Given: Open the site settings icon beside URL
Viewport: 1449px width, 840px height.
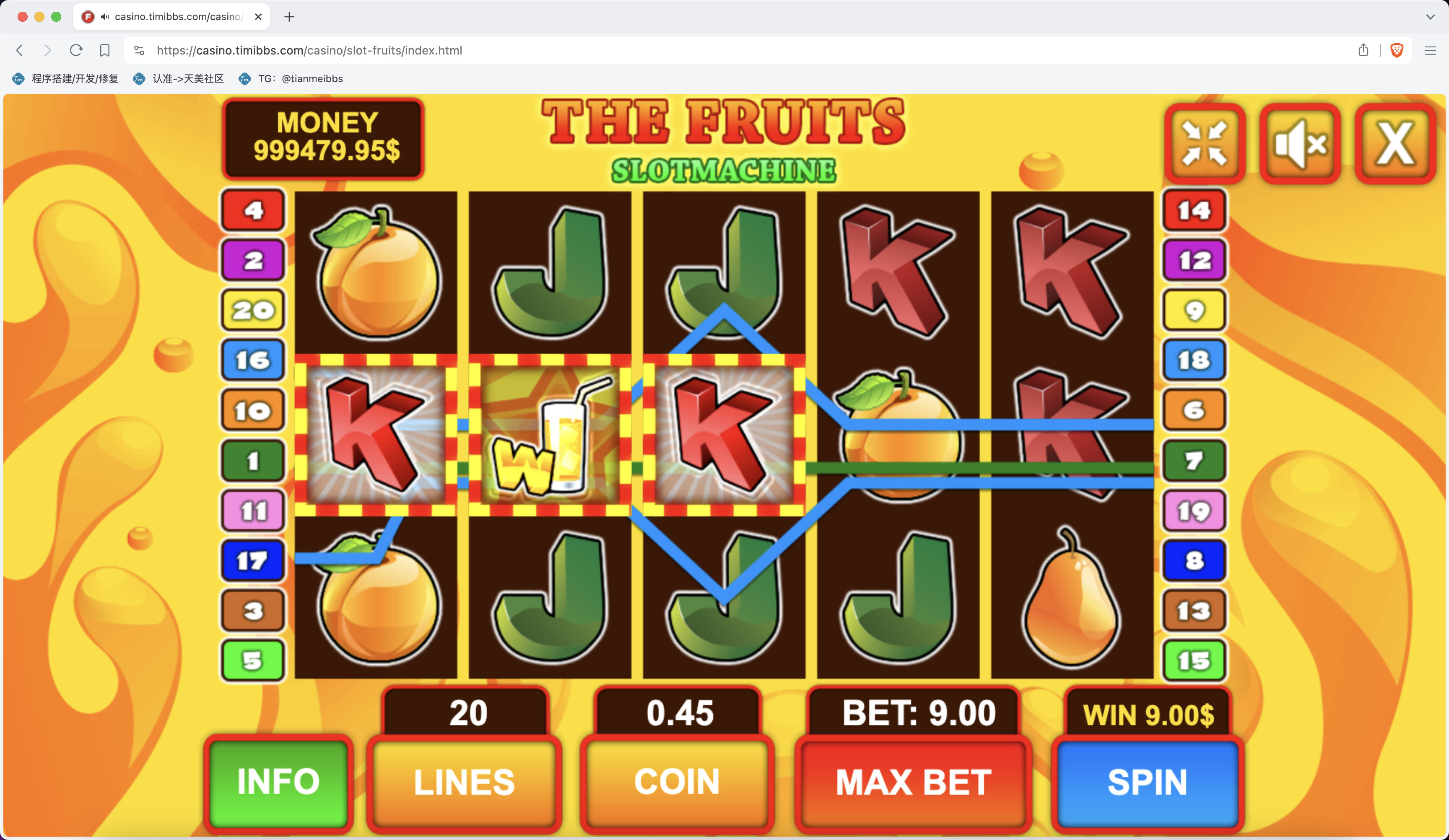Looking at the screenshot, I should pyautogui.click(x=139, y=51).
